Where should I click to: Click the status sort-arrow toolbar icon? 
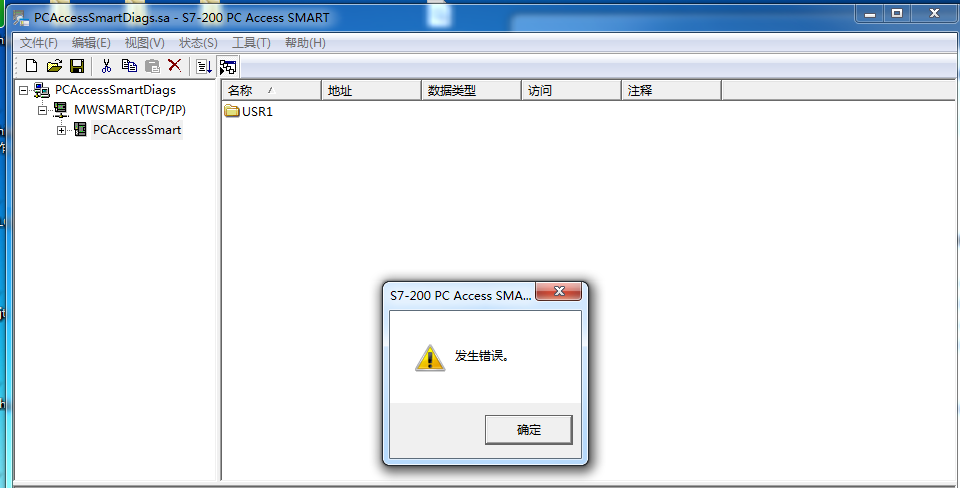[204, 66]
